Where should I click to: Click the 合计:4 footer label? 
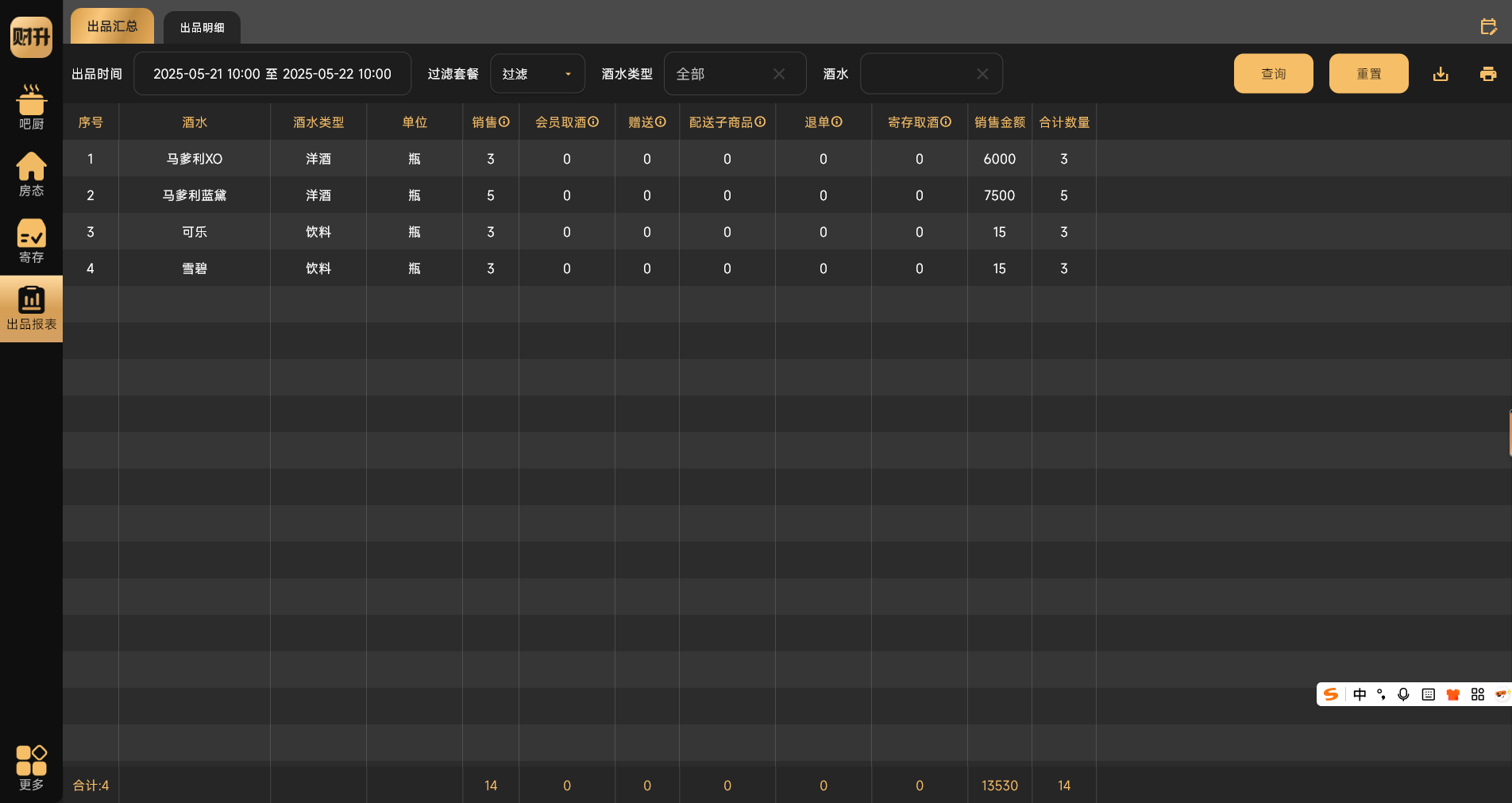pyautogui.click(x=91, y=786)
